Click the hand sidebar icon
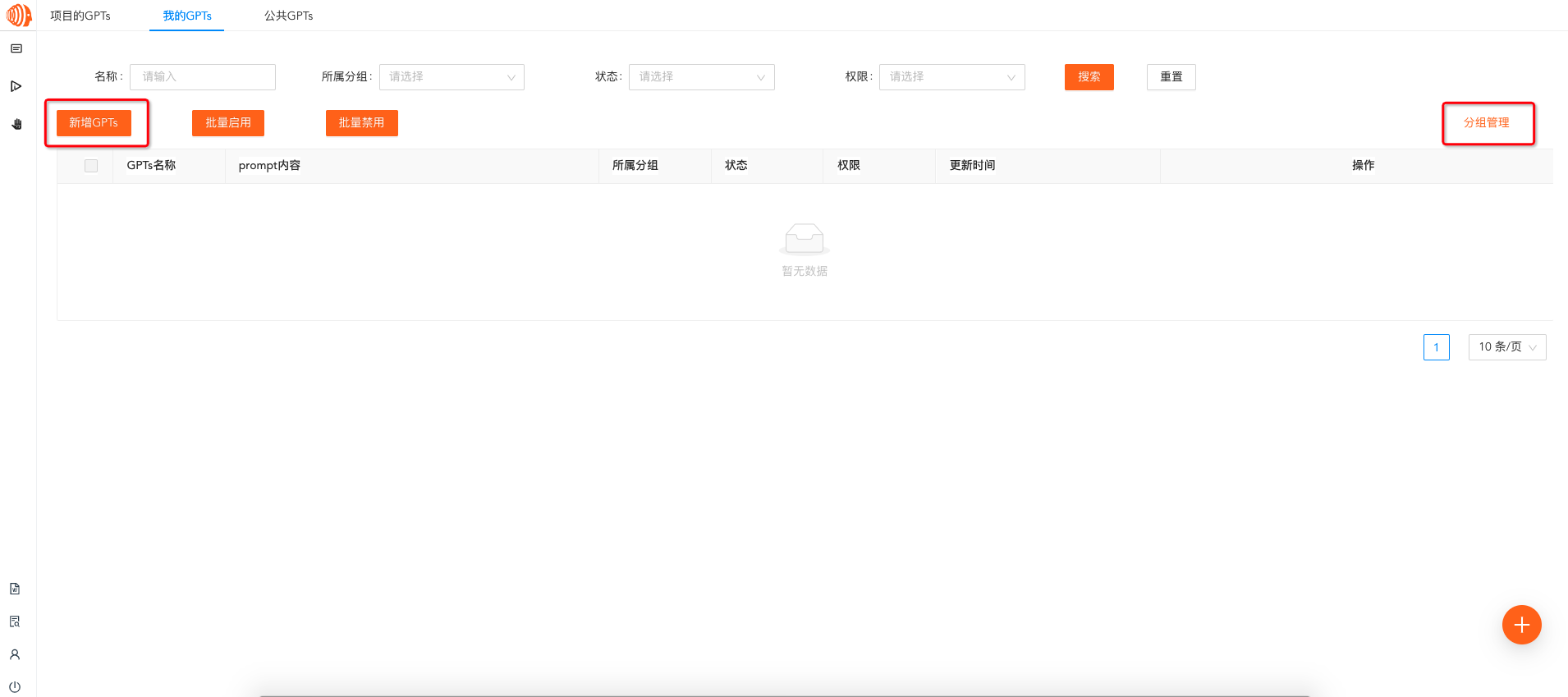The image size is (1568, 697). point(16,124)
